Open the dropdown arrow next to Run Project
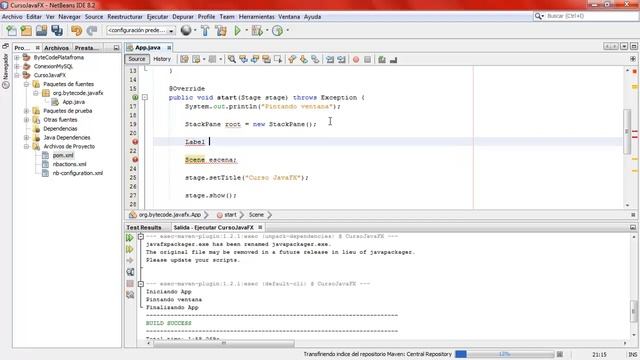Viewport: 640px width, 360px height. pyautogui.click(x=247, y=31)
